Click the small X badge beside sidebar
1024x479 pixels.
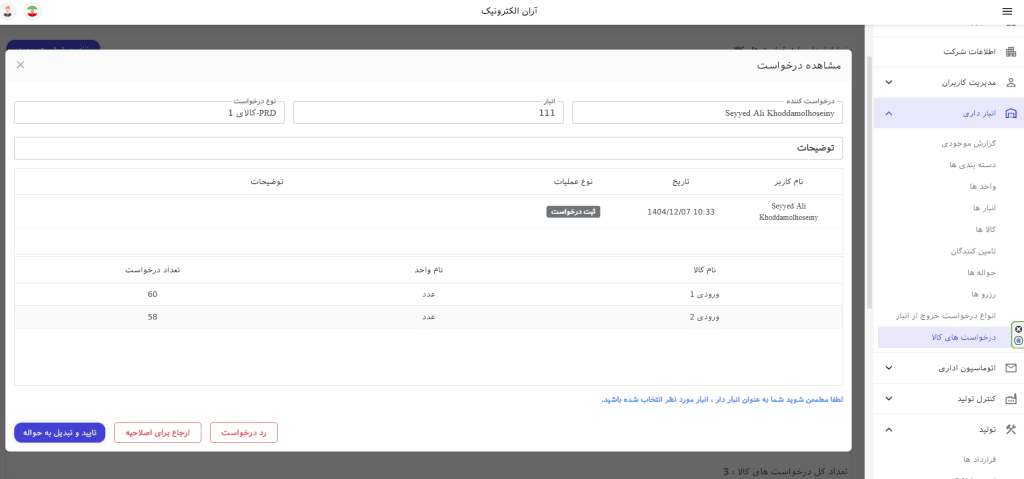coord(1019,329)
